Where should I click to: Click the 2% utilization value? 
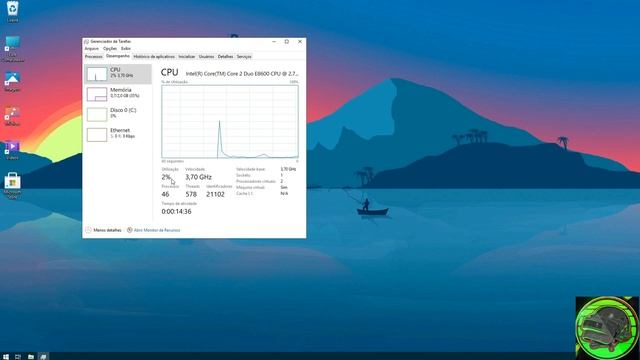click(166, 177)
